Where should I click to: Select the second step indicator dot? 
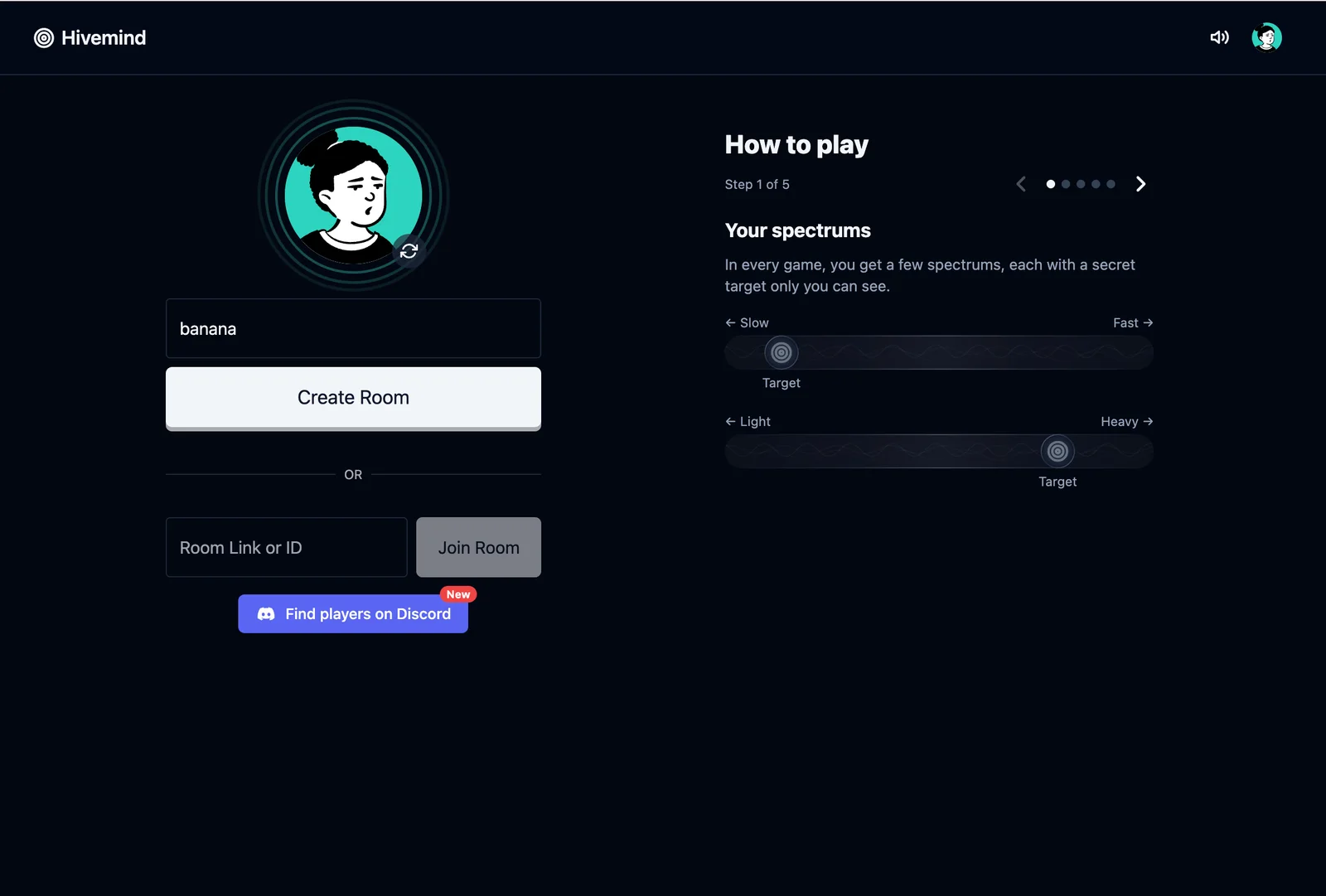pos(1066,184)
